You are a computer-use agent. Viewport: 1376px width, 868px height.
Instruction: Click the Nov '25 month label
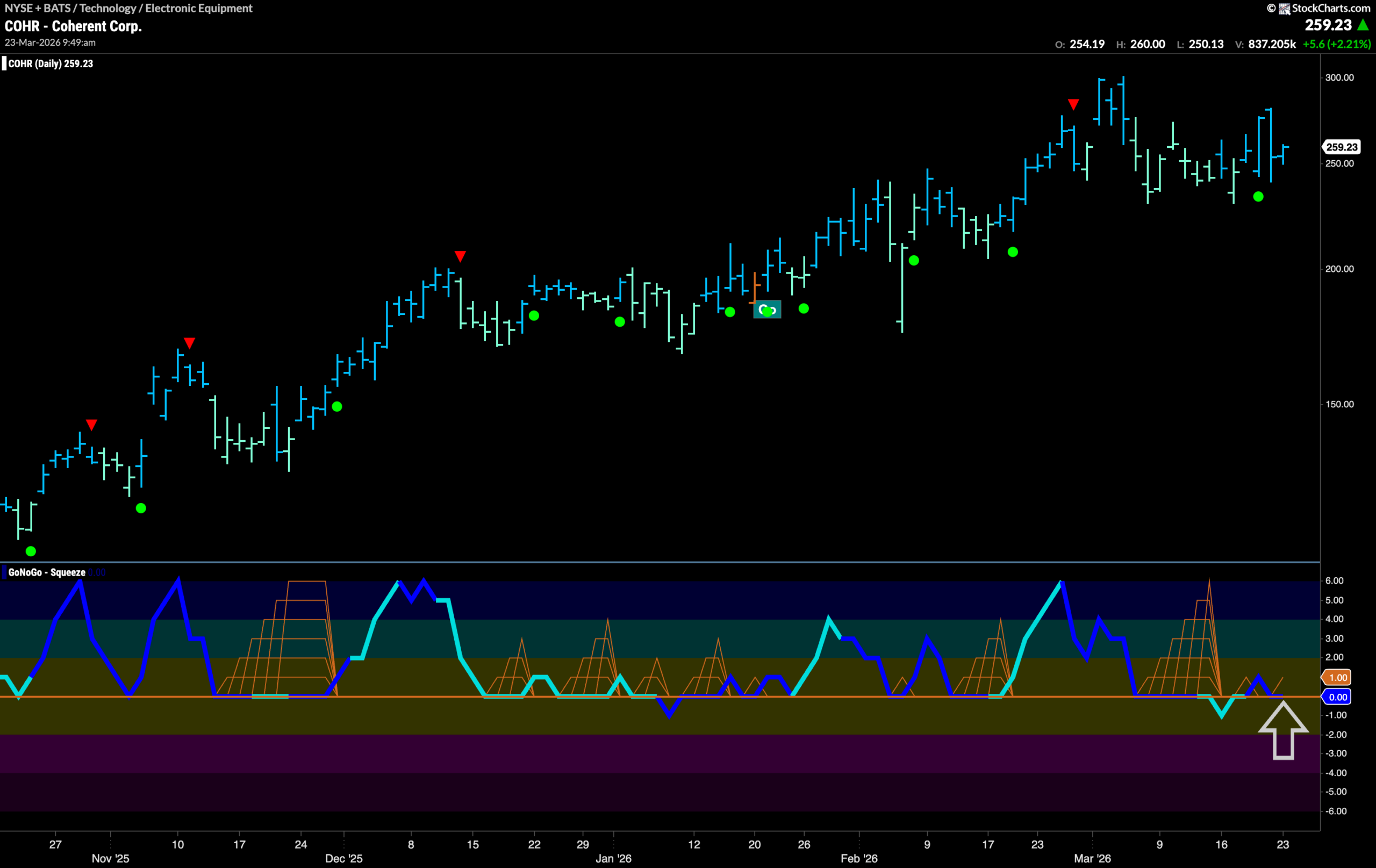(110, 859)
